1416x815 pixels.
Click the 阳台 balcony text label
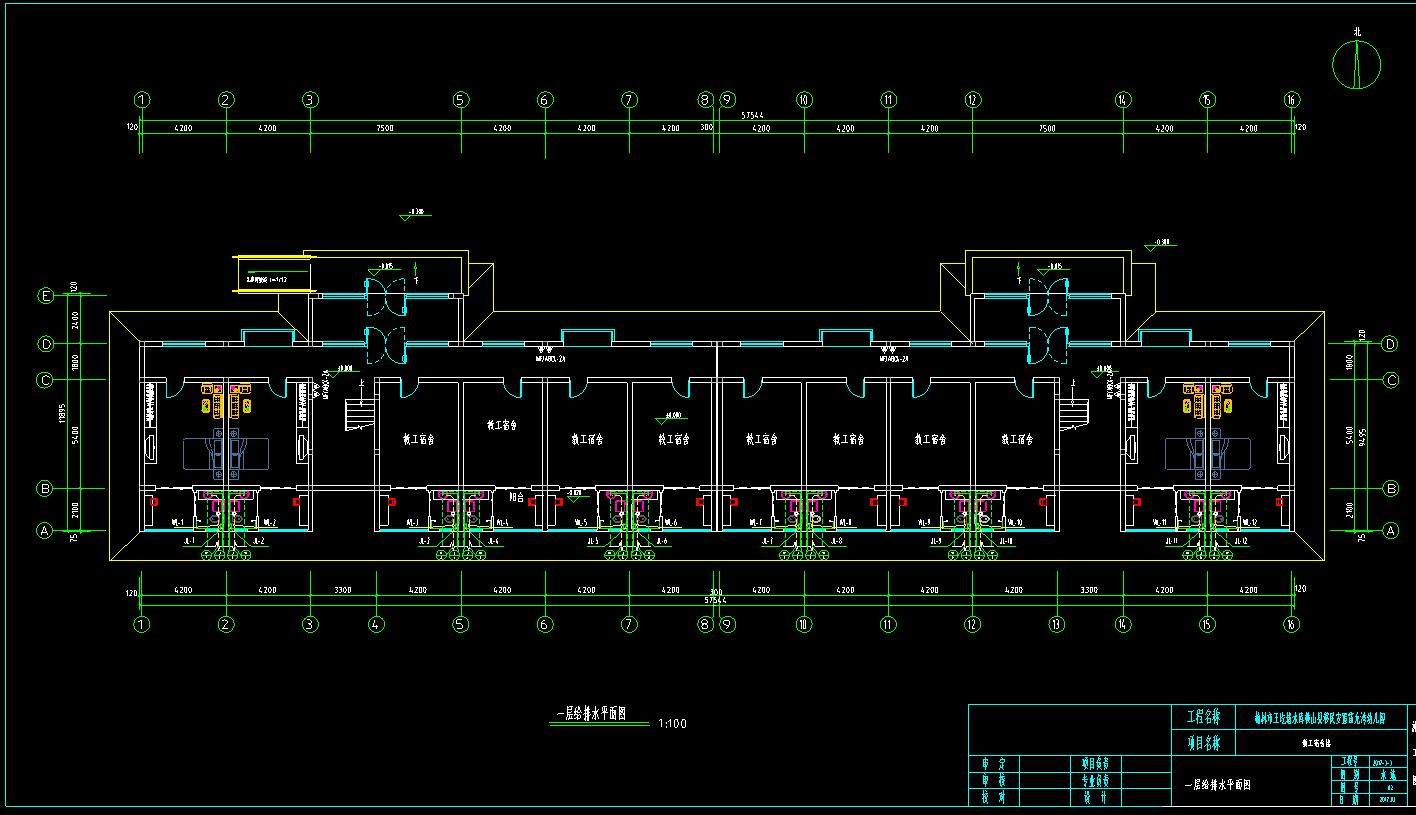(x=516, y=496)
